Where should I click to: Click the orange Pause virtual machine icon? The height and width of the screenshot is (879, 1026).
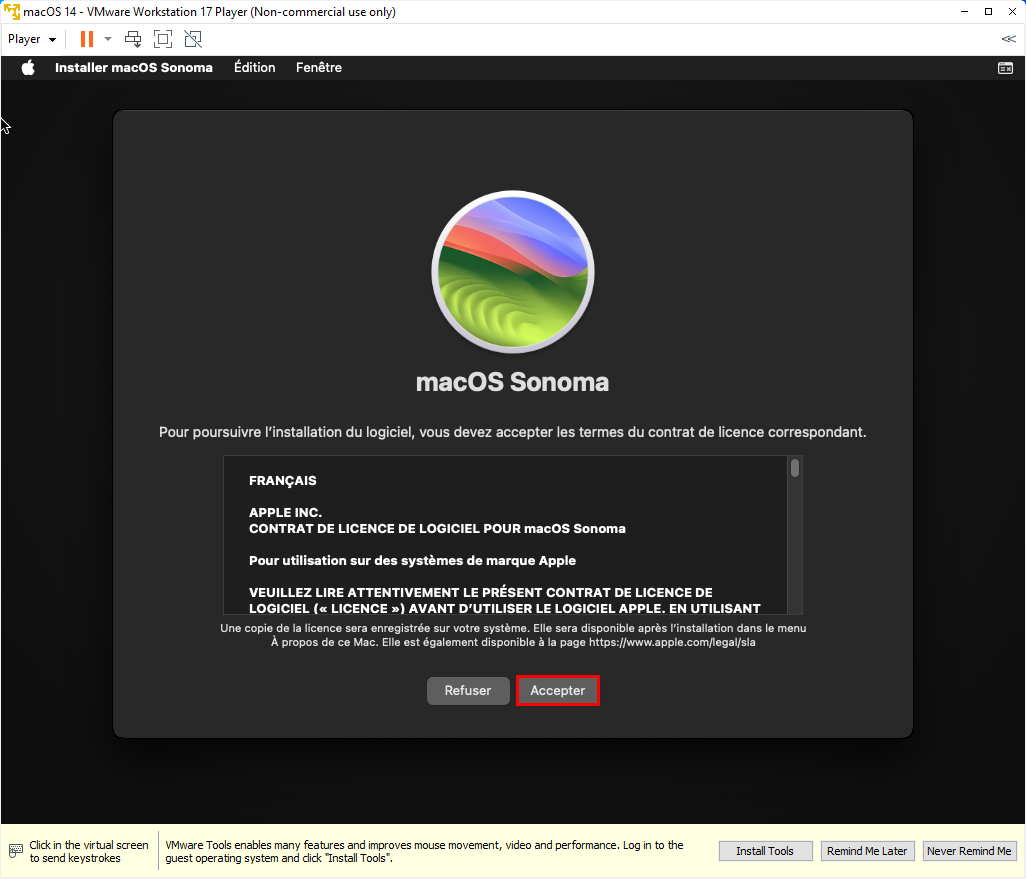tap(86, 39)
